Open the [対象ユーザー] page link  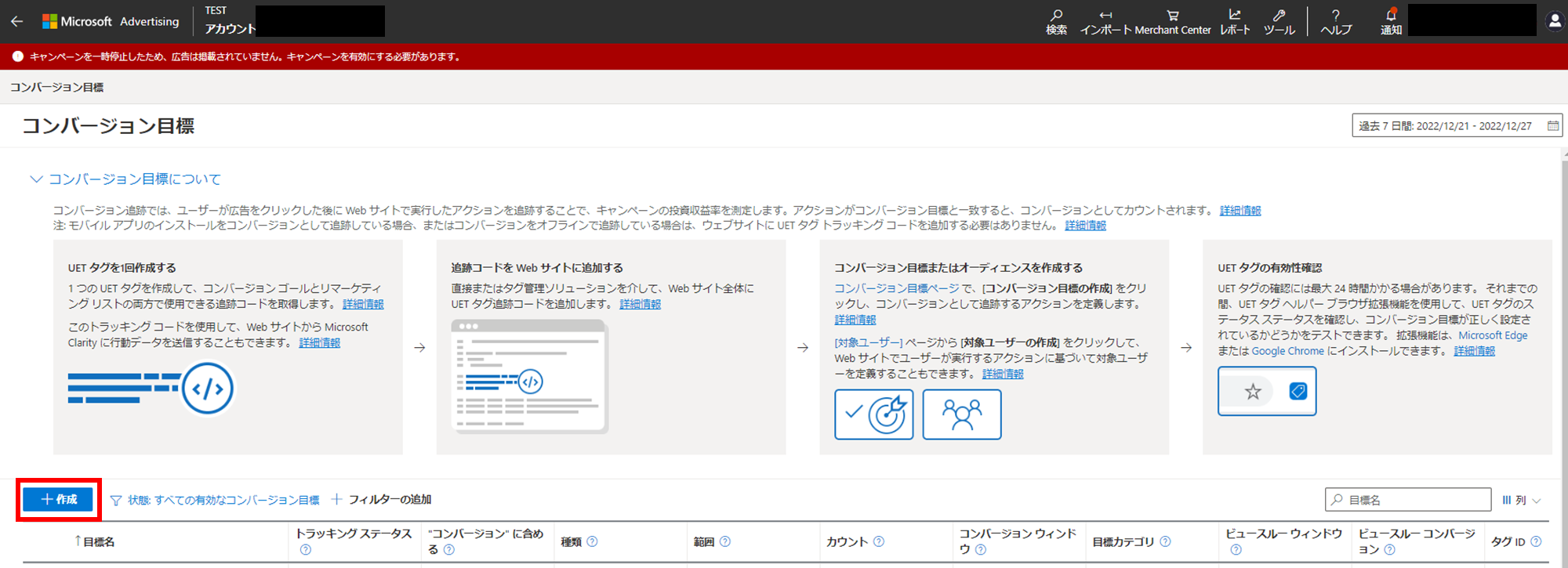click(x=869, y=342)
